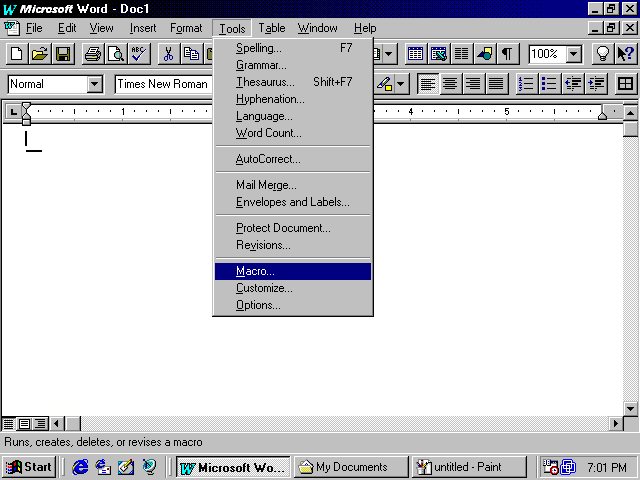640x480 pixels.
Task: Click horizontal scrollbar left arrow
Action: click(x=57, y=424)
